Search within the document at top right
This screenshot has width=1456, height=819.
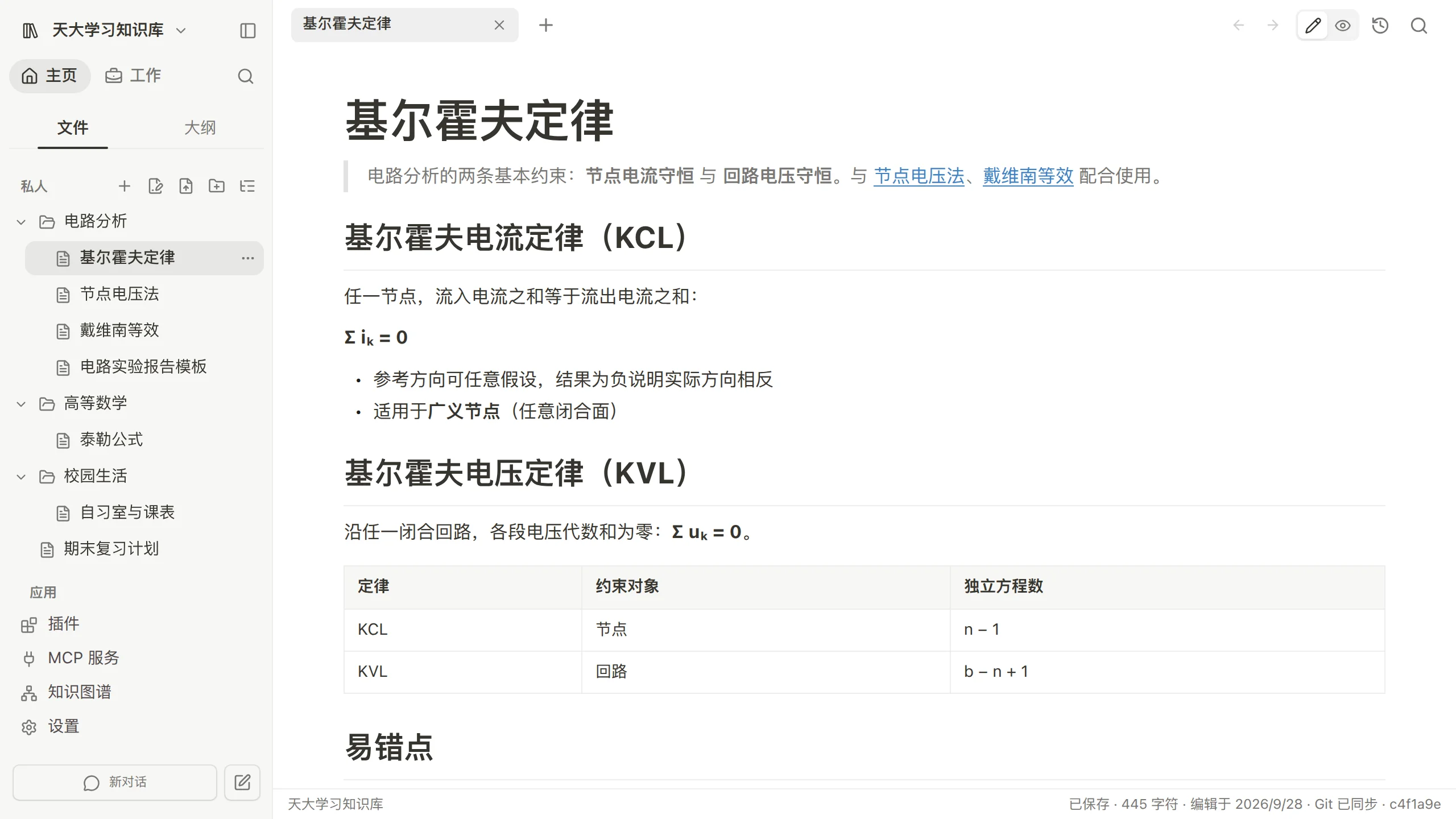(x=1419, y=26)
